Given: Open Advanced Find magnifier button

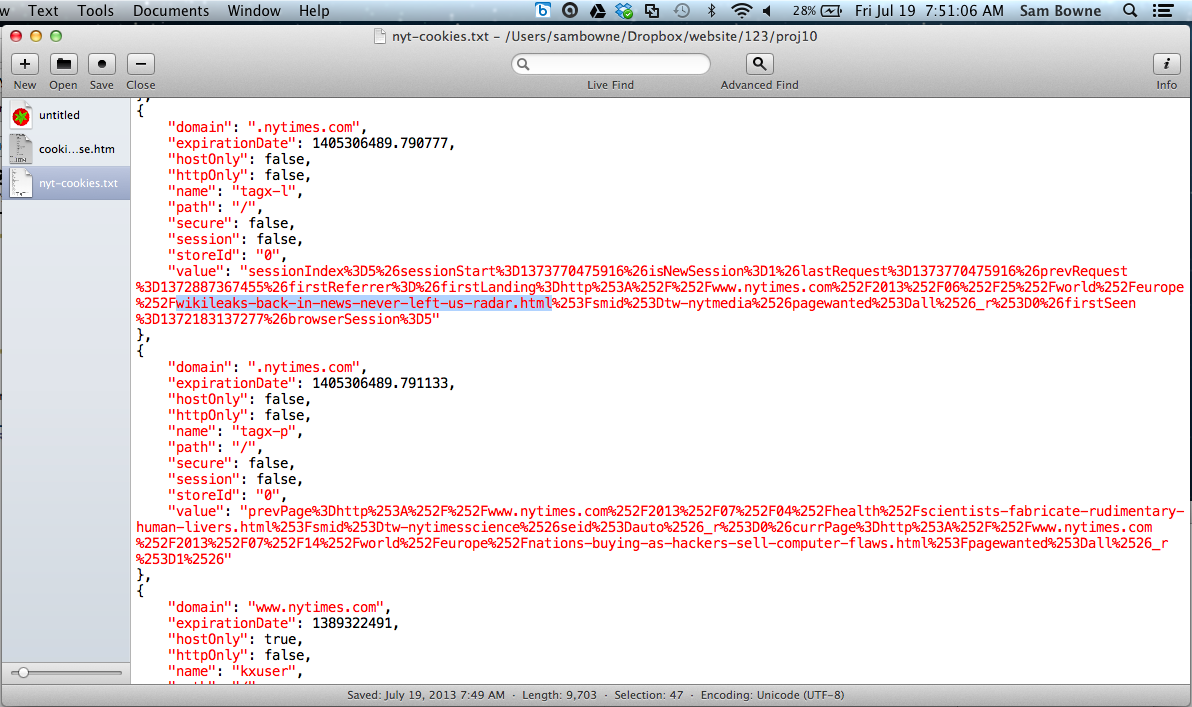Looking at the screenshot, I should tap(759, 64).
